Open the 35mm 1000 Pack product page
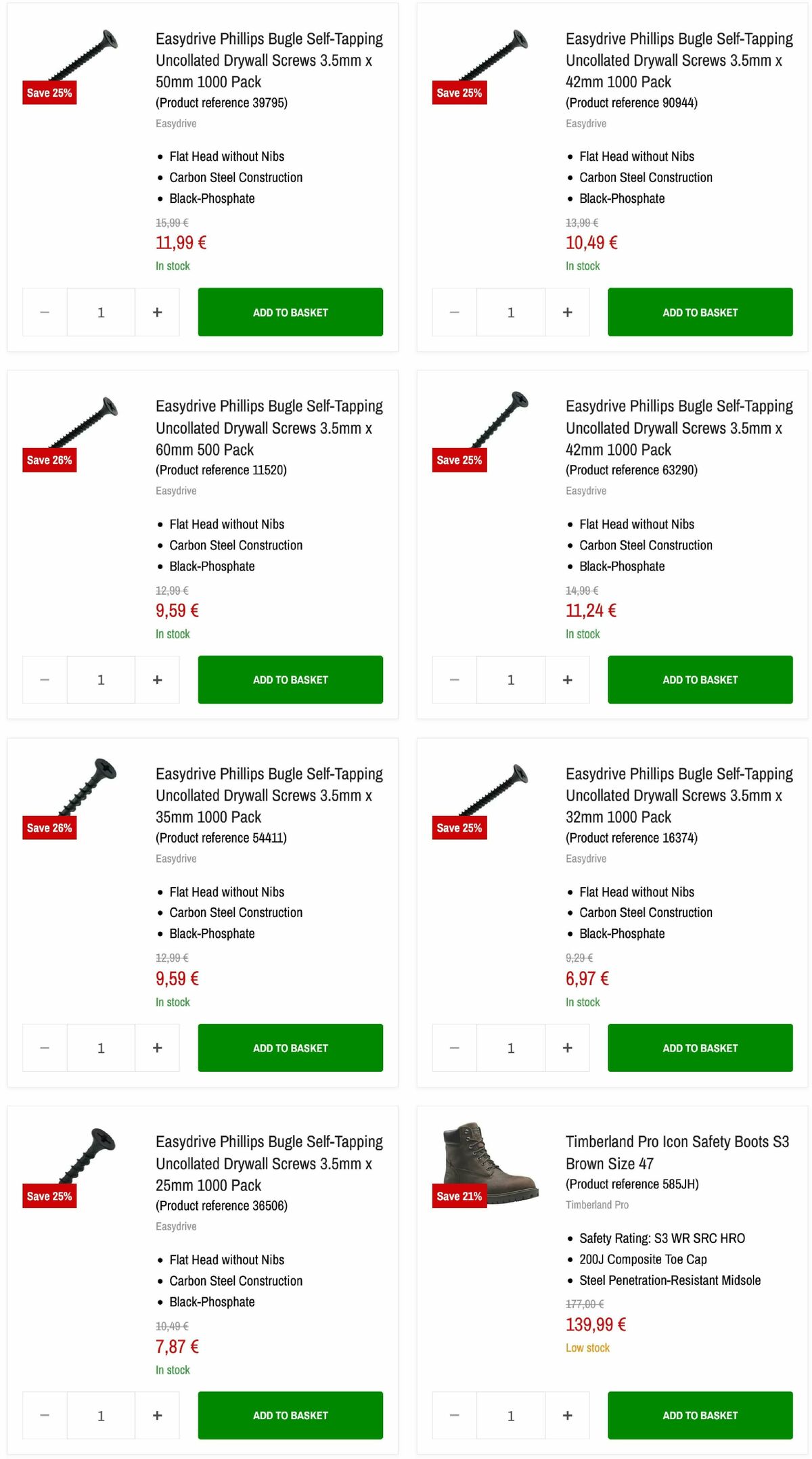This screenshot has width=812, height=1459. (269, 795)
